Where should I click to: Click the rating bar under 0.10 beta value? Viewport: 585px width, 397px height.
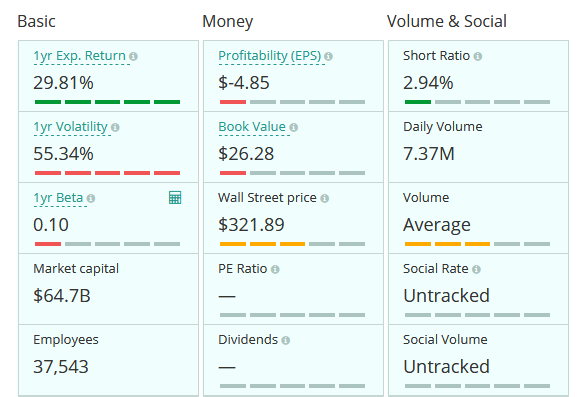107,244
